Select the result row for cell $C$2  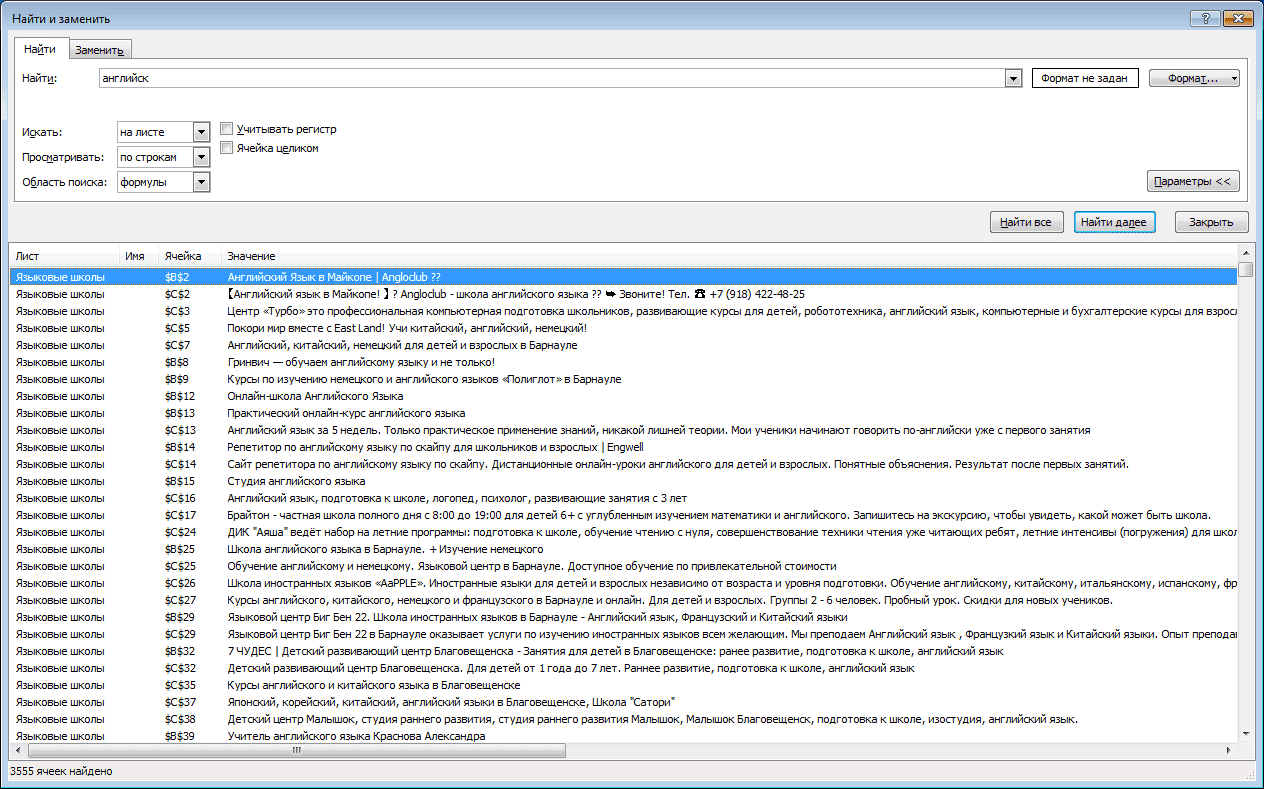tap(623, 294)
